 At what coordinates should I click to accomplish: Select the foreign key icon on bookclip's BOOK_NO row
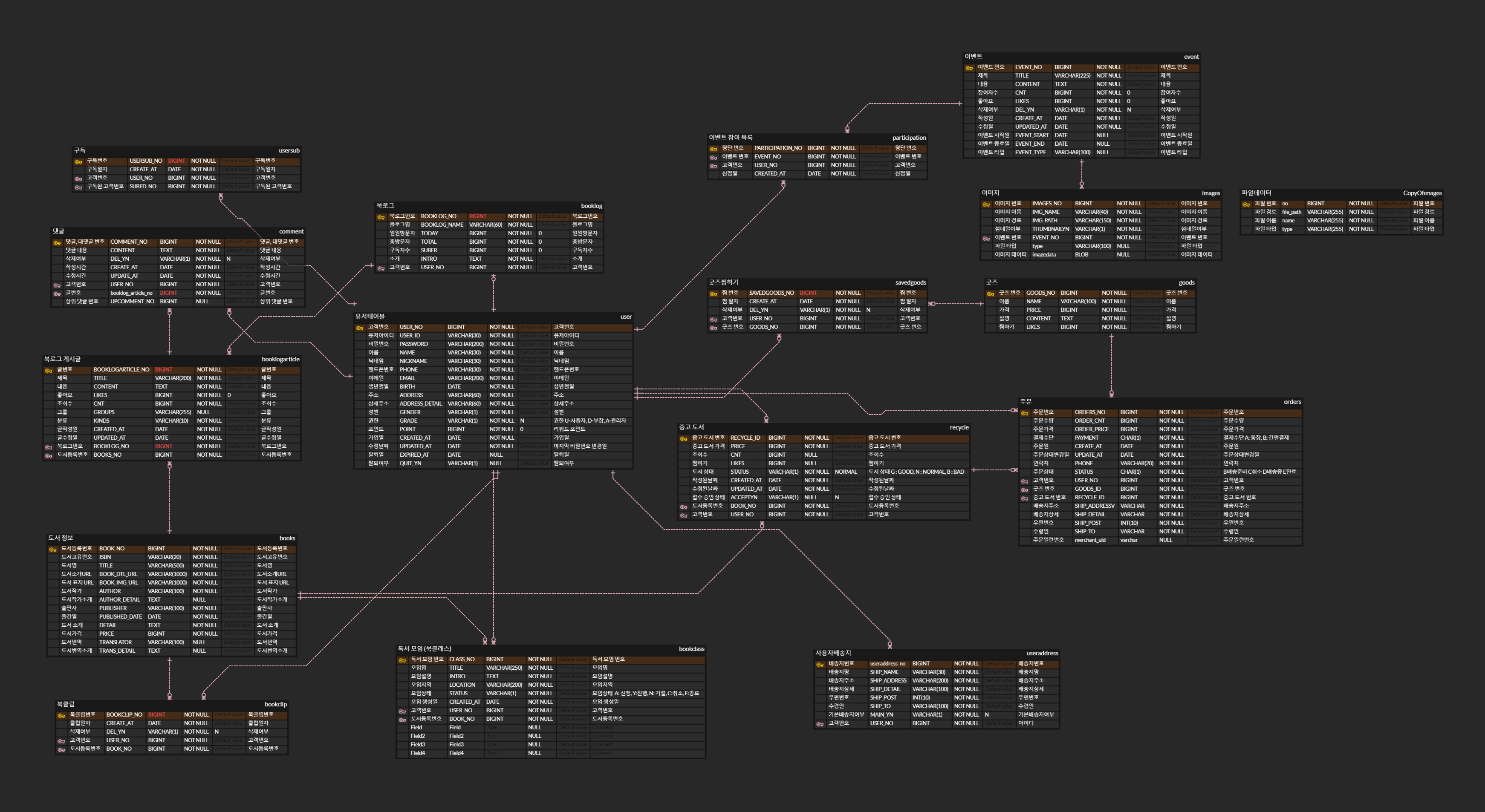(x=61, y=749)
